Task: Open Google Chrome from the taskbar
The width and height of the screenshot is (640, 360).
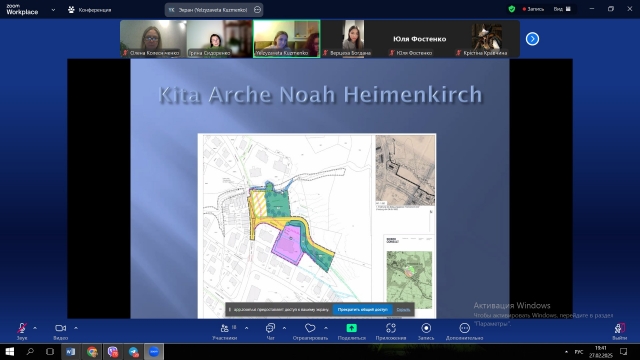Action: click(x=92, y=351)
